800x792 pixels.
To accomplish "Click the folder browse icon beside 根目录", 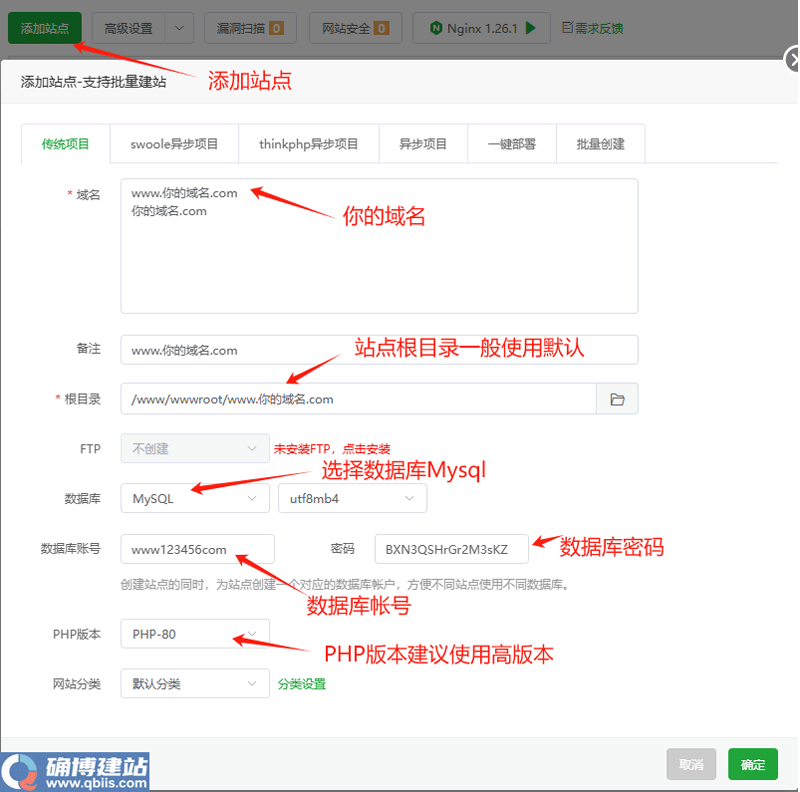I will [618, 398].
